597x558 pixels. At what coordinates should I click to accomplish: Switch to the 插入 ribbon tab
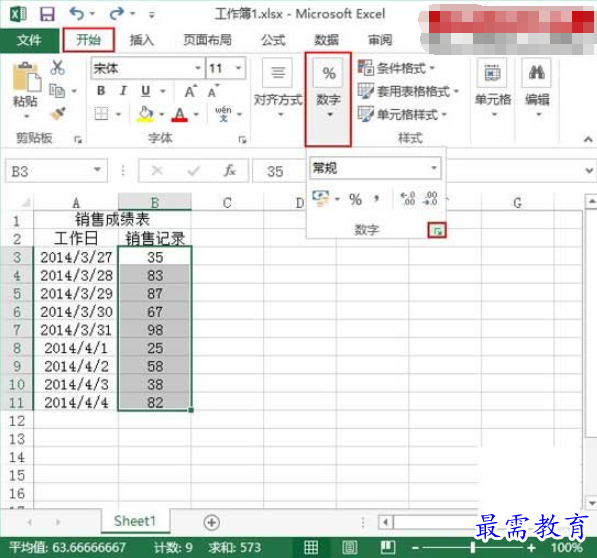point(142,40)
